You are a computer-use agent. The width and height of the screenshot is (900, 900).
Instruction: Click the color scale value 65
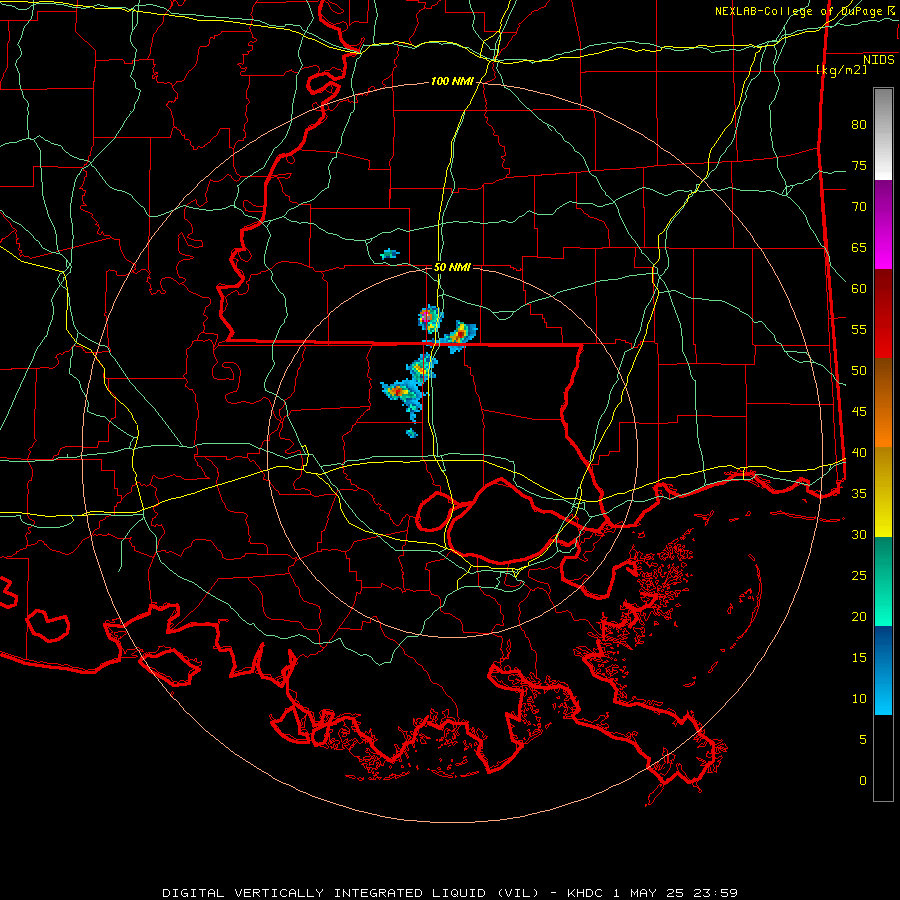point(859,248)
